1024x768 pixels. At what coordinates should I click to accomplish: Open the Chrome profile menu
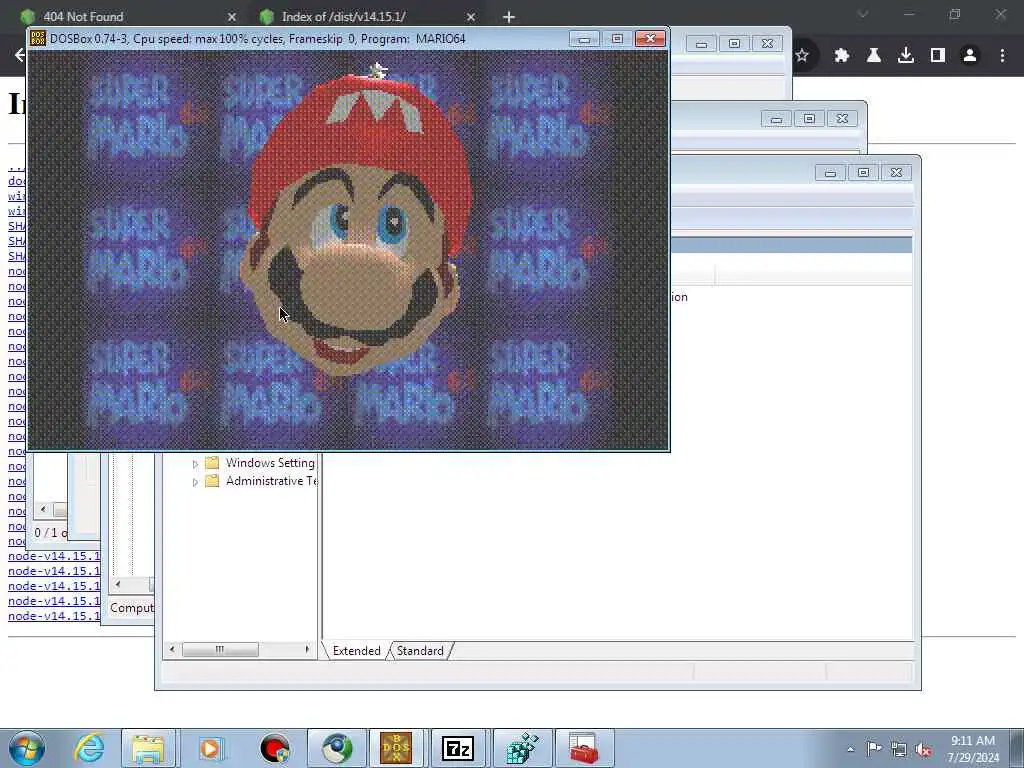point(970,56)
